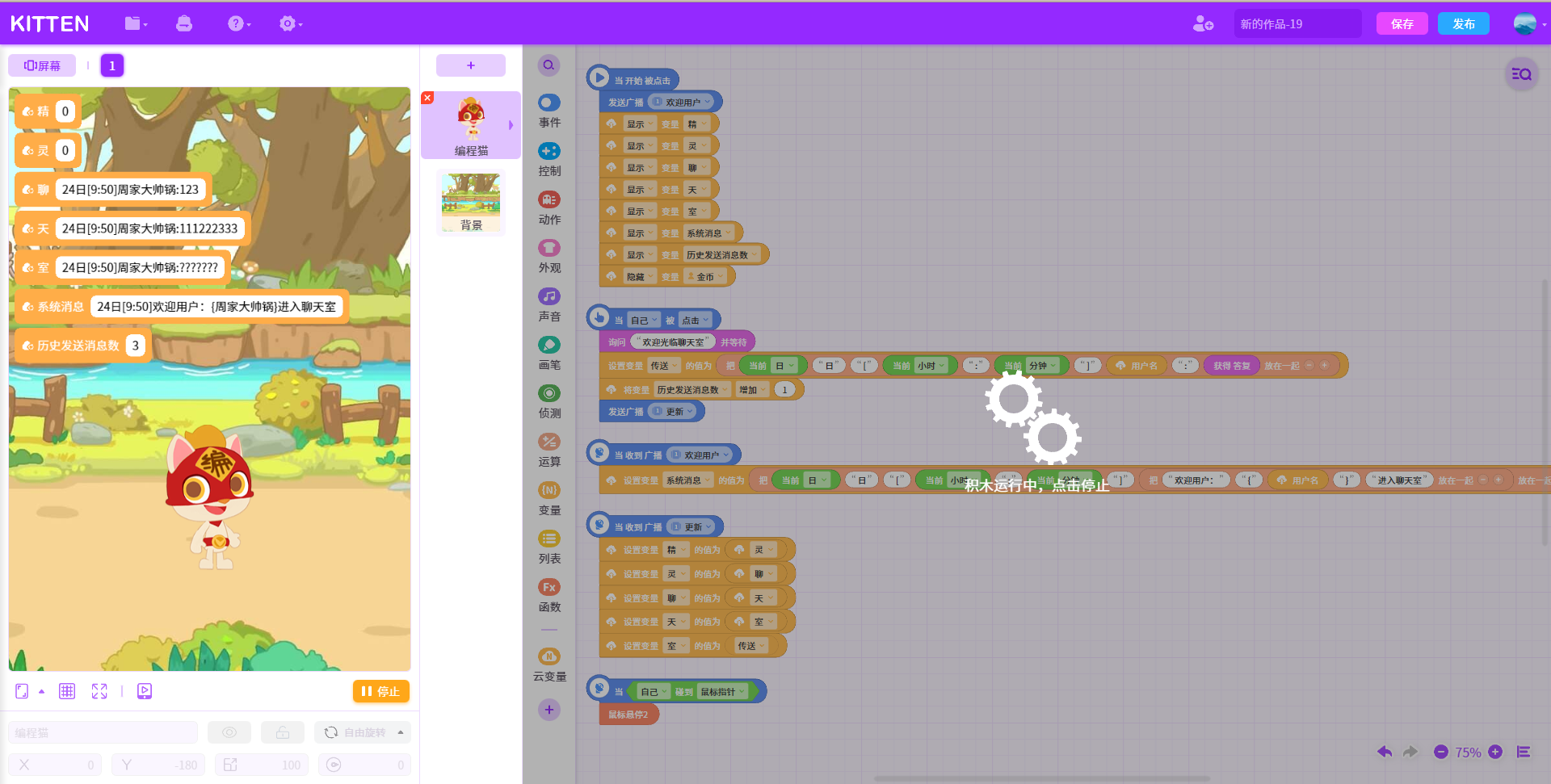
Task: Open the 历史发送消息数 dropdown in 显示 block
Action: 722,255
